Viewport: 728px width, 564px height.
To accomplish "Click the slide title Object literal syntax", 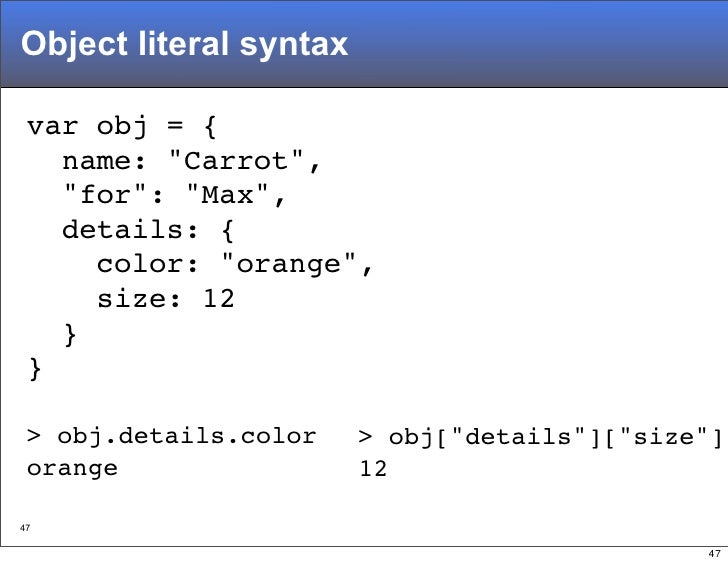I will [184, 45].
